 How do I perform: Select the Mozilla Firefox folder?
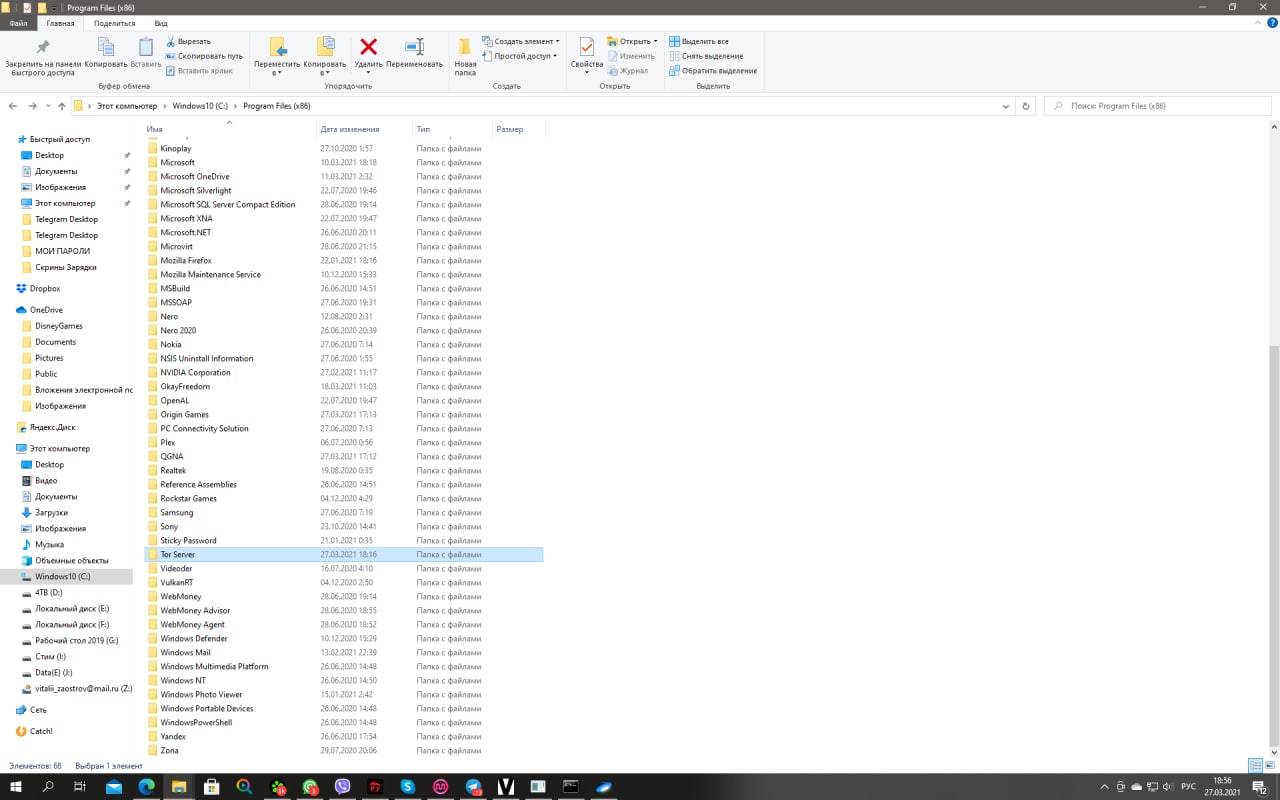point(186,260)
